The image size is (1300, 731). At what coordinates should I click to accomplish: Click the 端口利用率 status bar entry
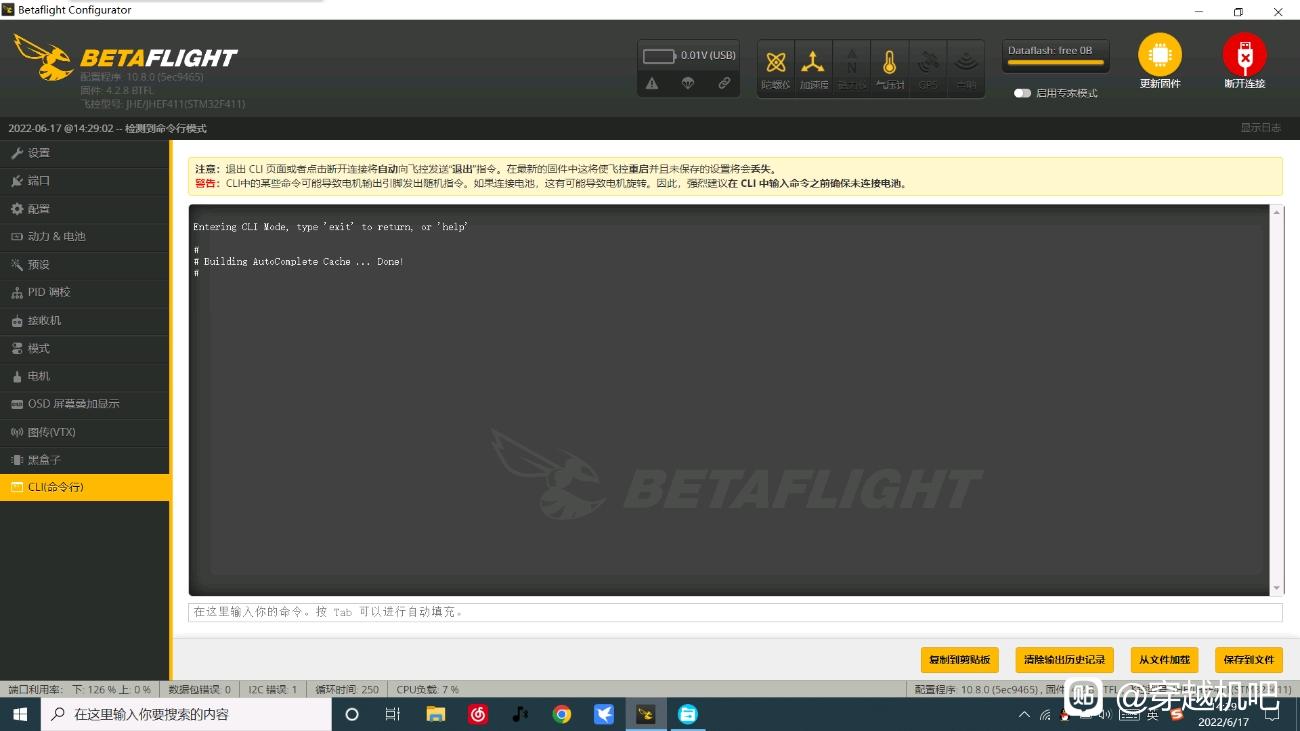(x=80, y=689)
